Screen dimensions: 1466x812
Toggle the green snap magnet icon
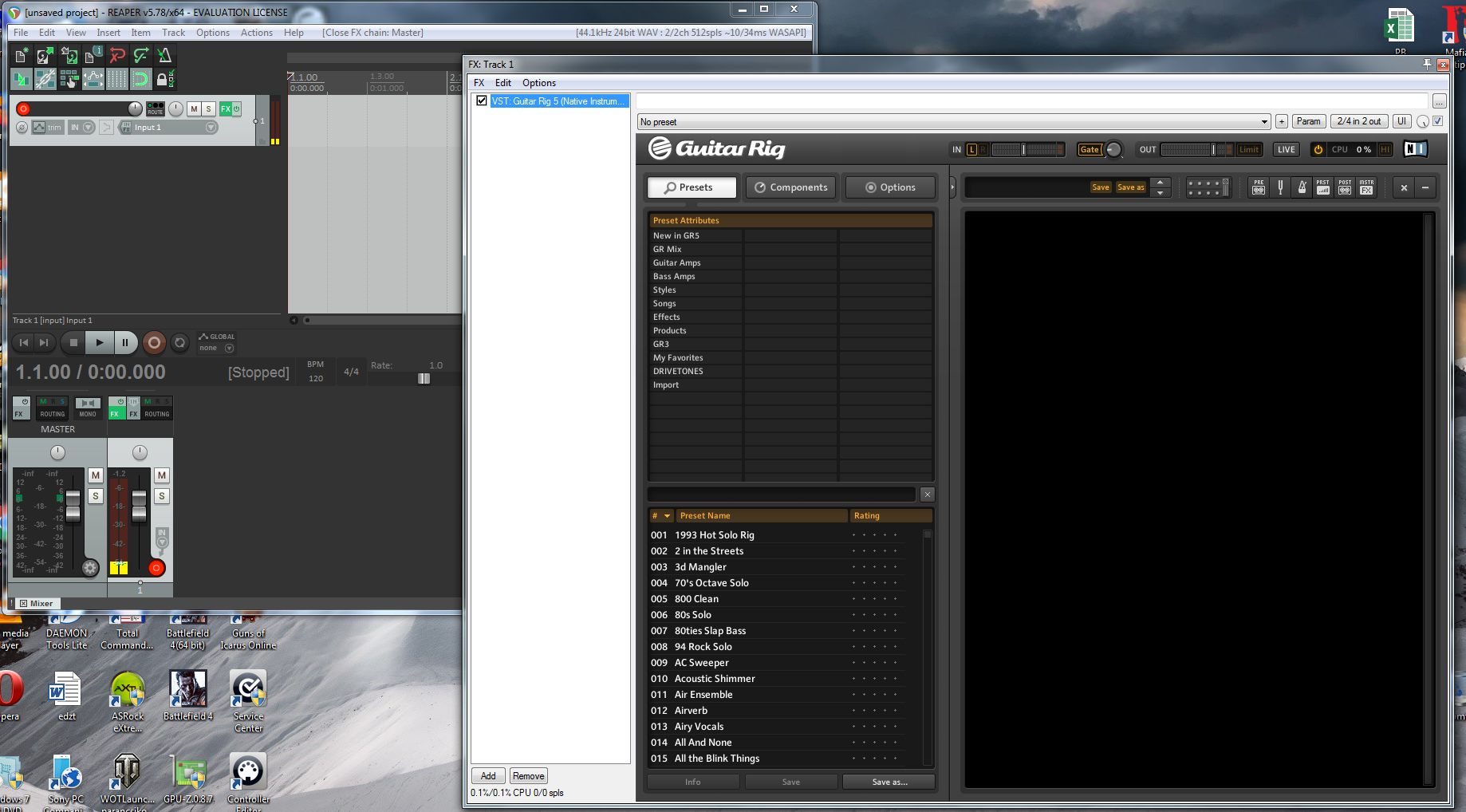coord(141,79)
